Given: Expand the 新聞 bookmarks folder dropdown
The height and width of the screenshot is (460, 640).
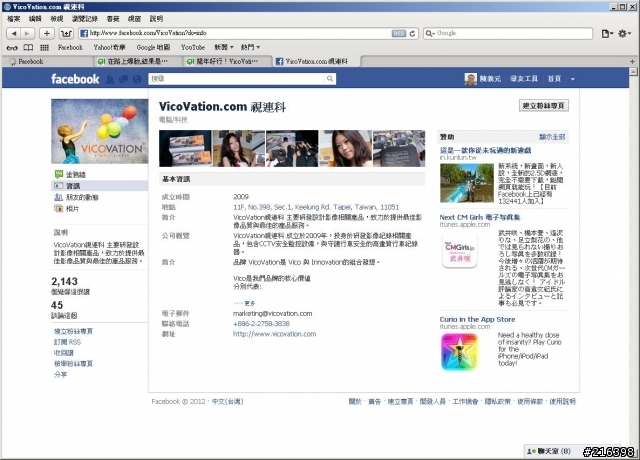Looking at the screenshot, I should click(x=224, y=47).
